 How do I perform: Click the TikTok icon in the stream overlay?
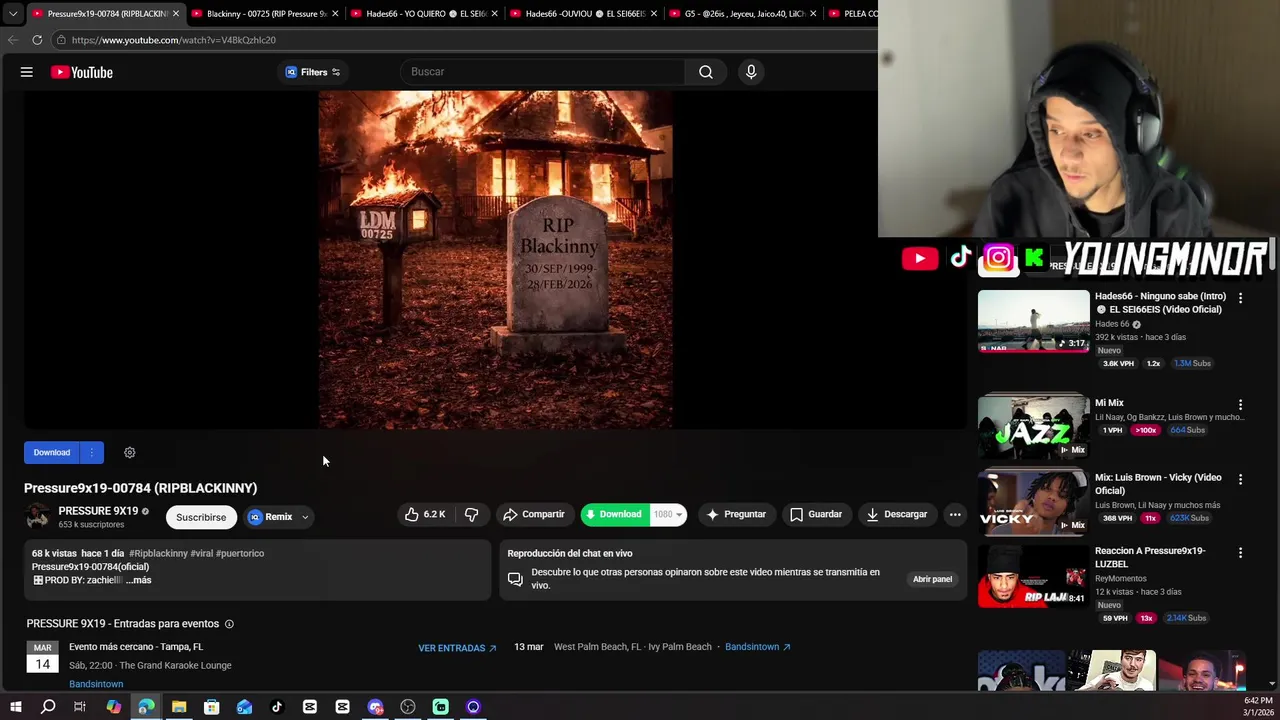[961, 258]
